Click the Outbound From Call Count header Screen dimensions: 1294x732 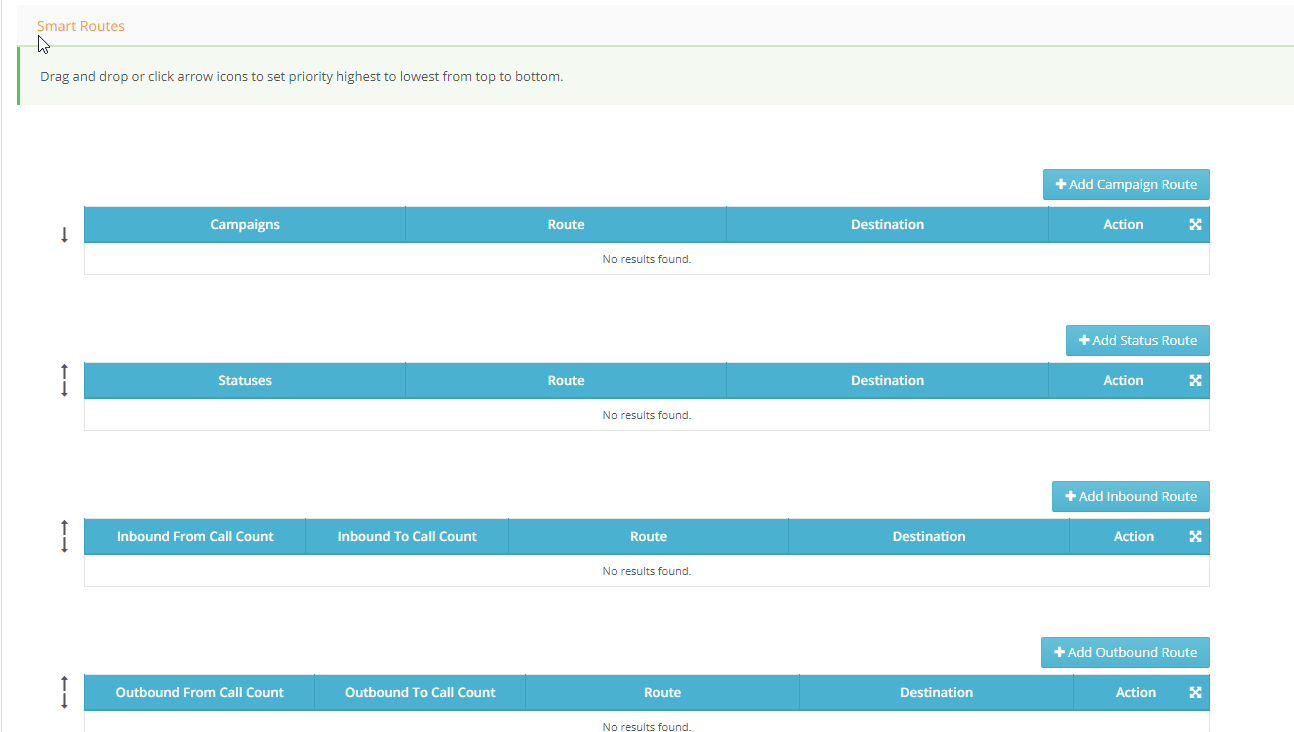[200, 692]
